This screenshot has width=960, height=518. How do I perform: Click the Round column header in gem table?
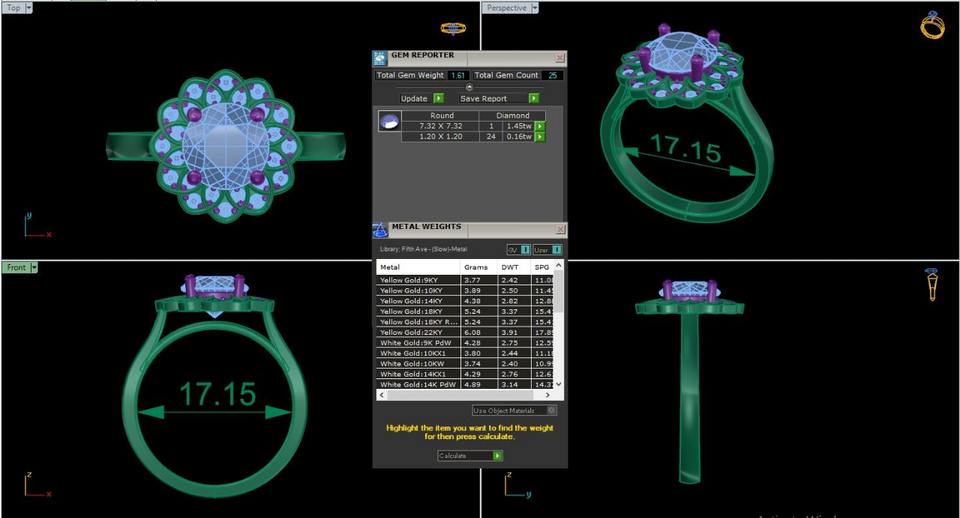pyautogui.click(x=441, y=115)
